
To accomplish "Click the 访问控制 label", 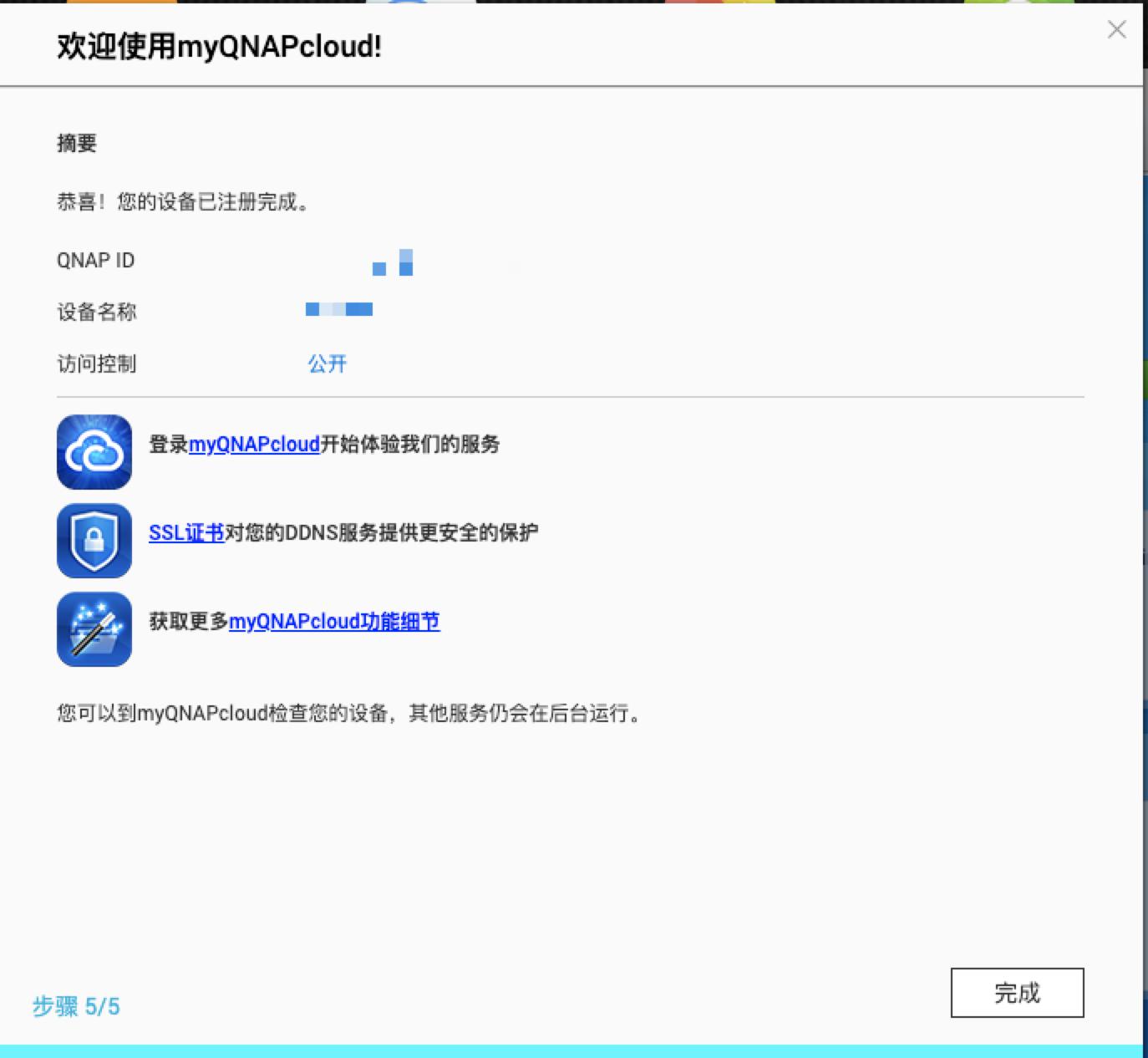I will point(96,364).
